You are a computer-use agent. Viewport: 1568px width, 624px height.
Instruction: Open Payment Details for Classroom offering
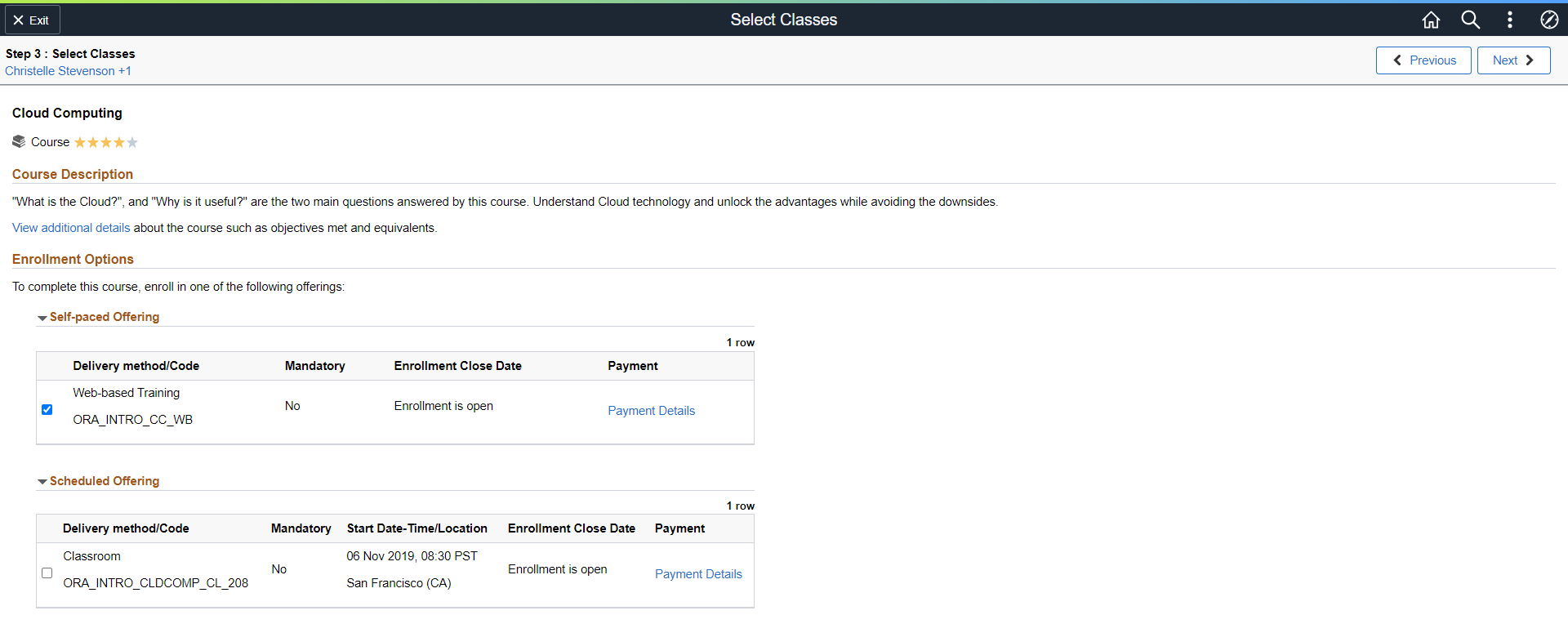[x=698, y=574]
